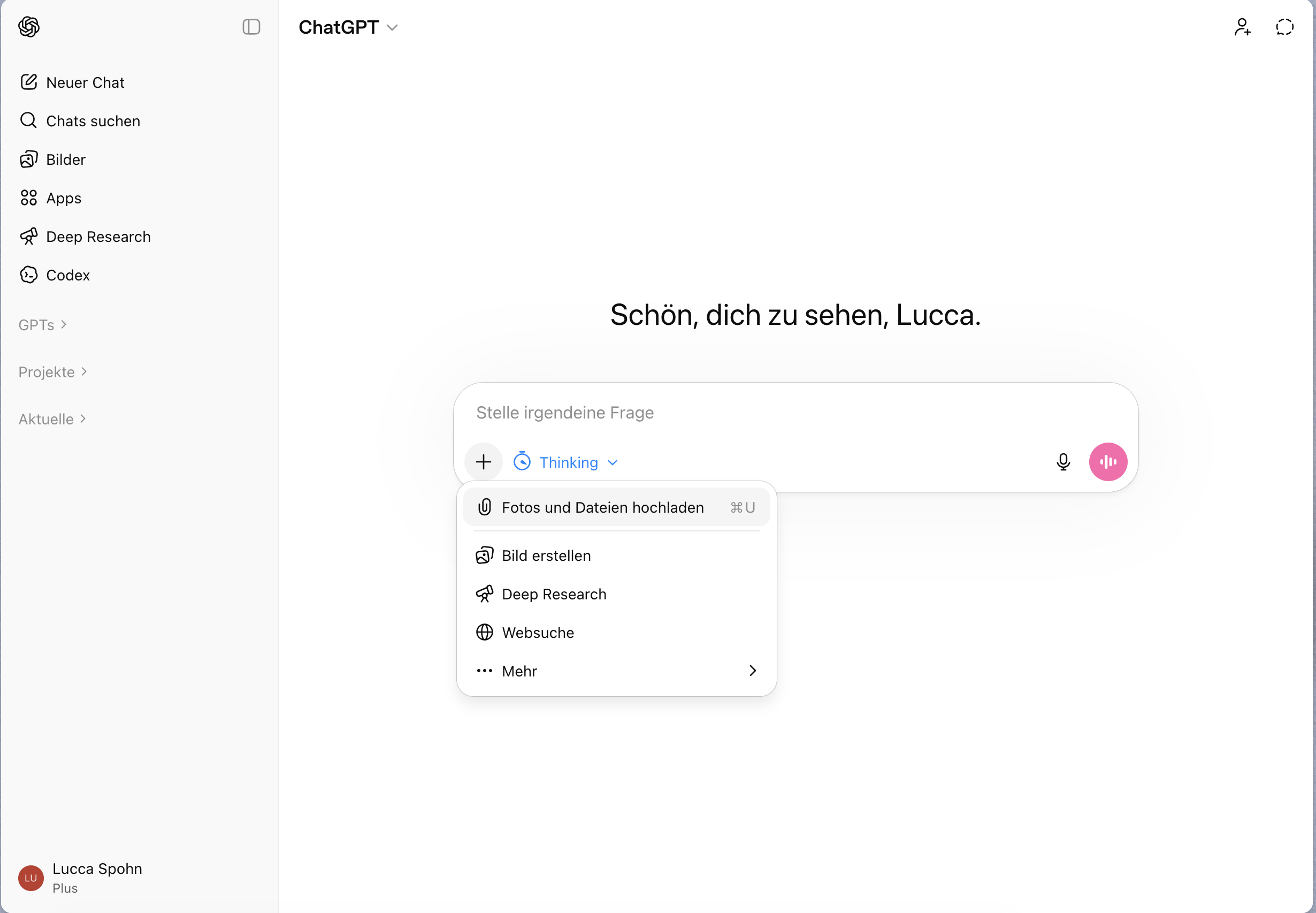Toggle the plus attachment menu button
This screenshot has width=1316, height=913.
click(x=484, y=462)
